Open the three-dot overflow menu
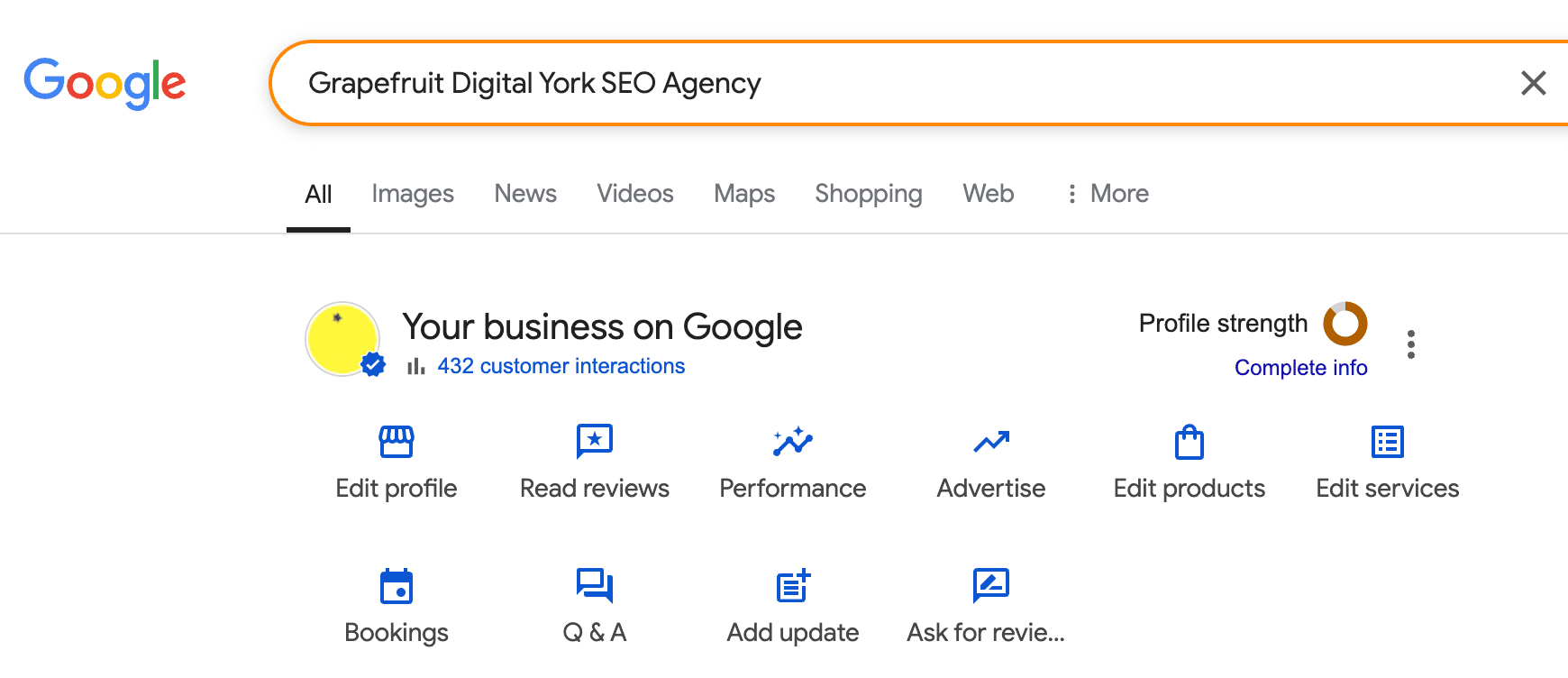This screenshot has width=1568, height=678. [x=1410, y=343]
